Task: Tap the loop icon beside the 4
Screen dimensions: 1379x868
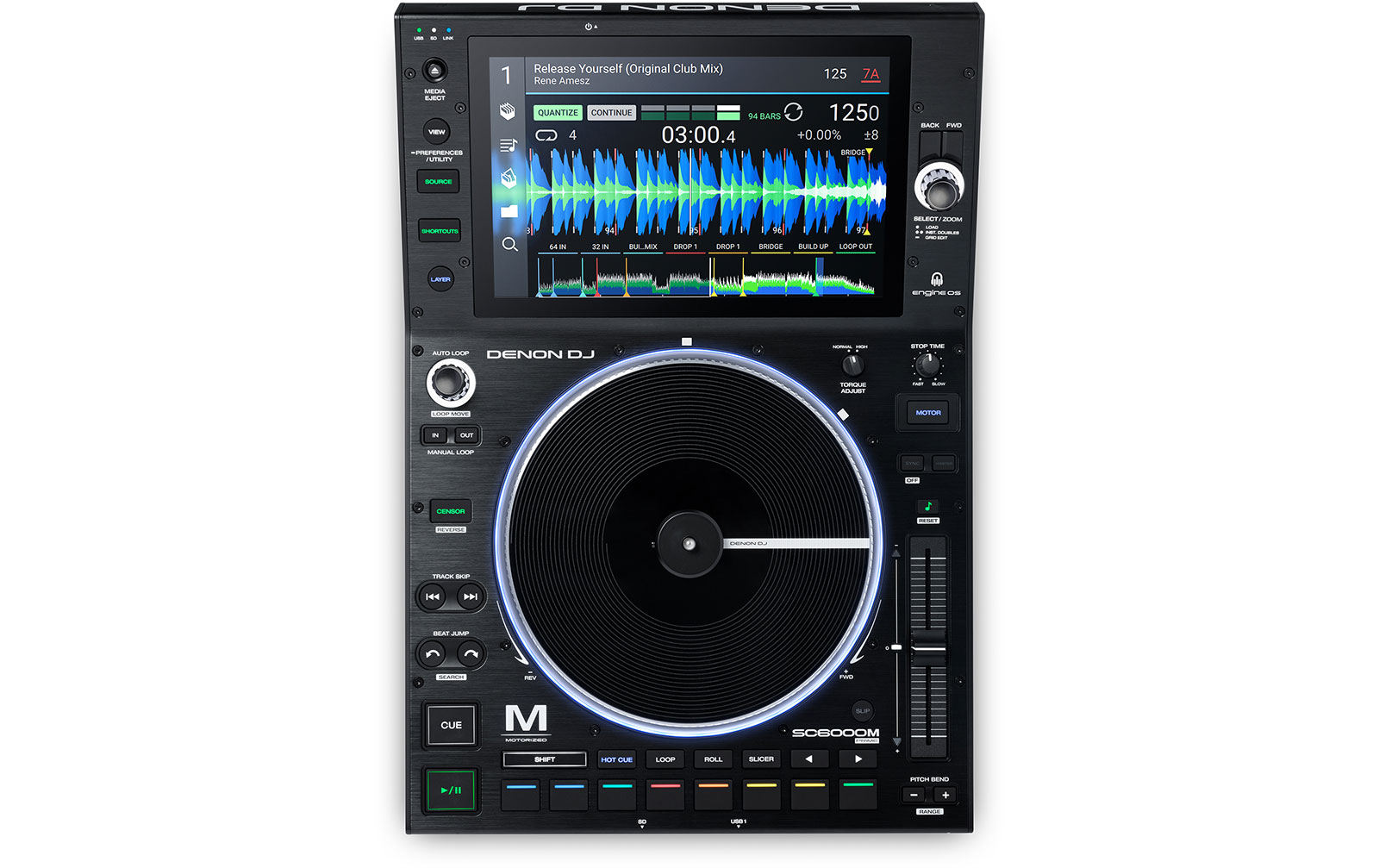Action: click(x=546, y=135)
